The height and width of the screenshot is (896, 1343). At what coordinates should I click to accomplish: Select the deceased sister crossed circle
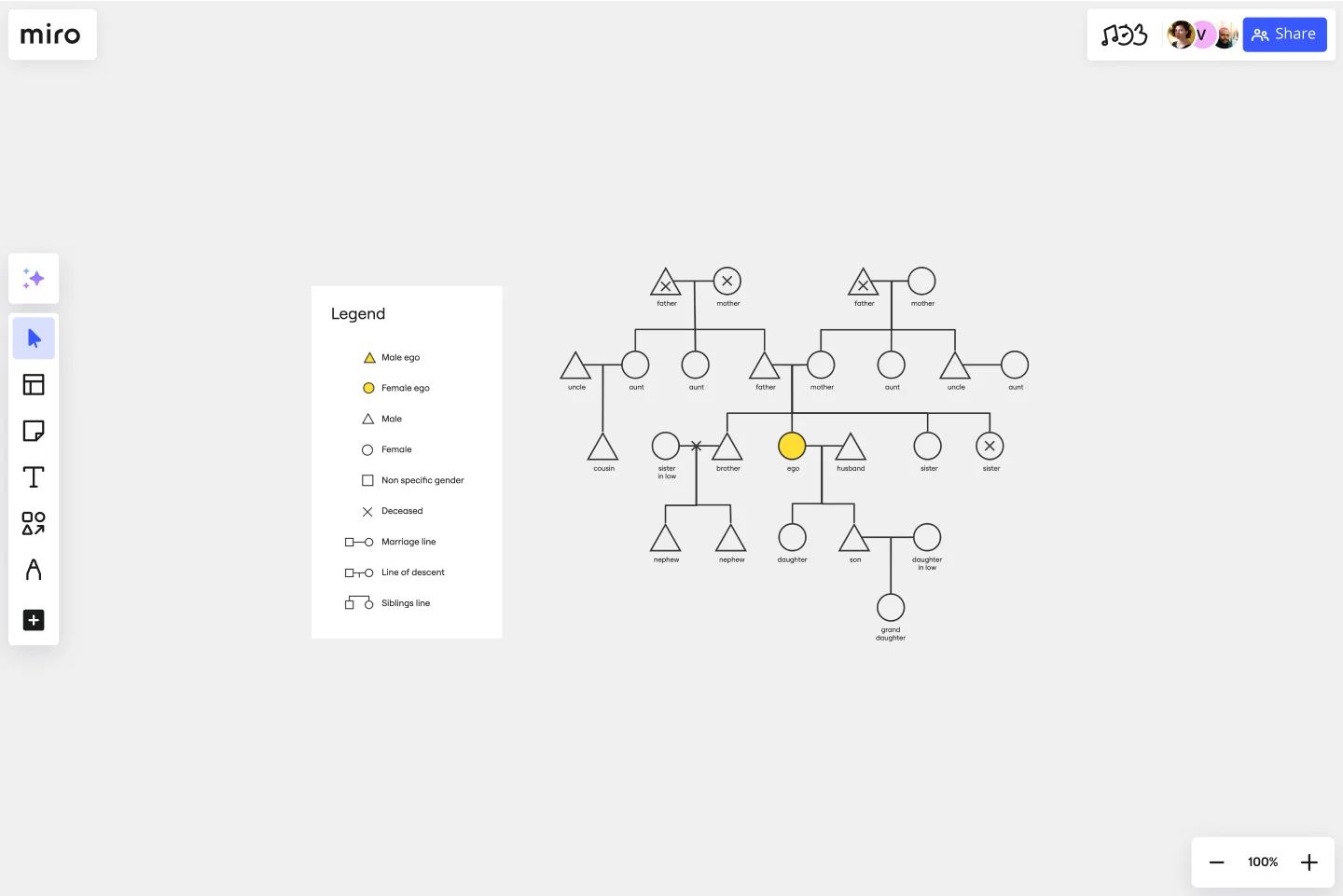click(x=990, y=447)
